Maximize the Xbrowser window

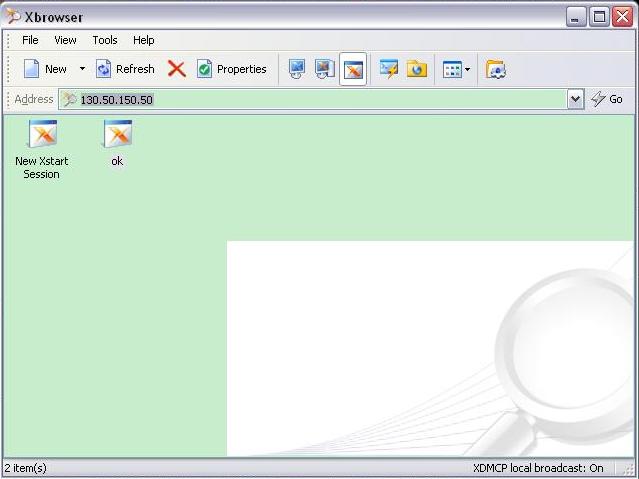[599, 17]
